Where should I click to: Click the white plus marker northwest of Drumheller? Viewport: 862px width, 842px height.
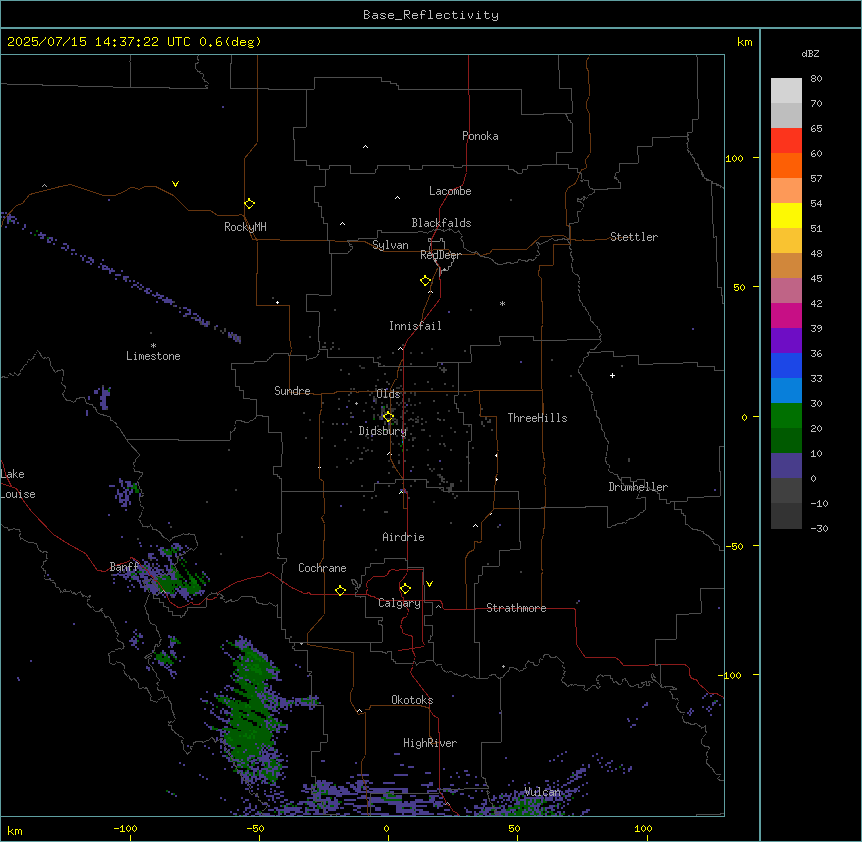pyautogui.click(x=612, y=375)
